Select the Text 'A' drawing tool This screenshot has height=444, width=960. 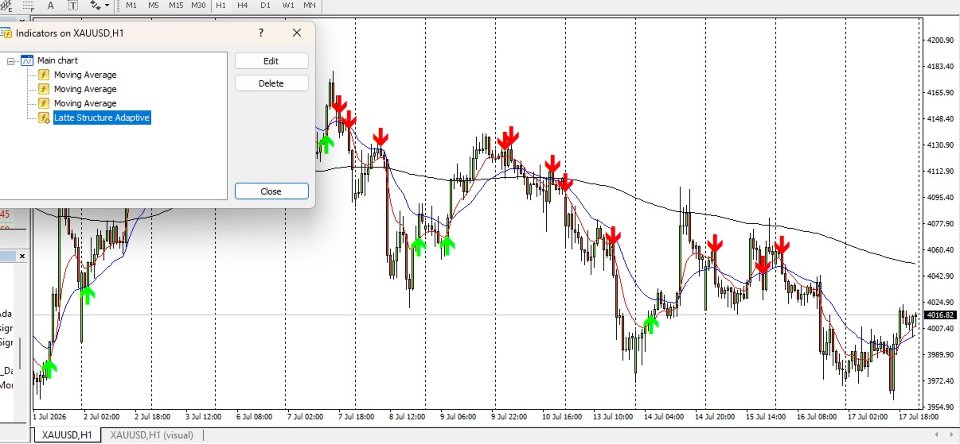(50, 5)
